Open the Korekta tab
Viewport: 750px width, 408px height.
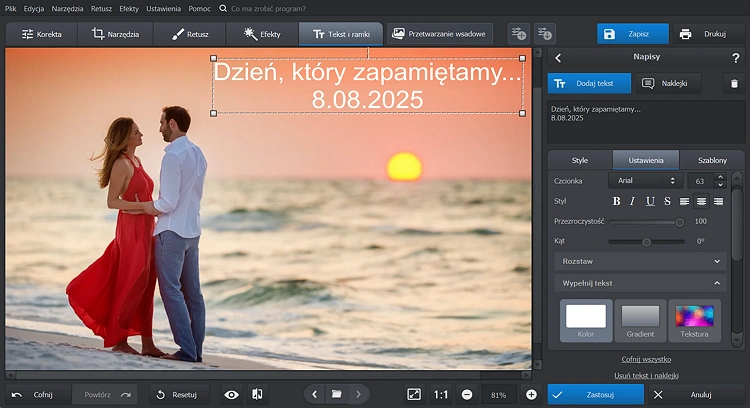[x=42, y=34]
